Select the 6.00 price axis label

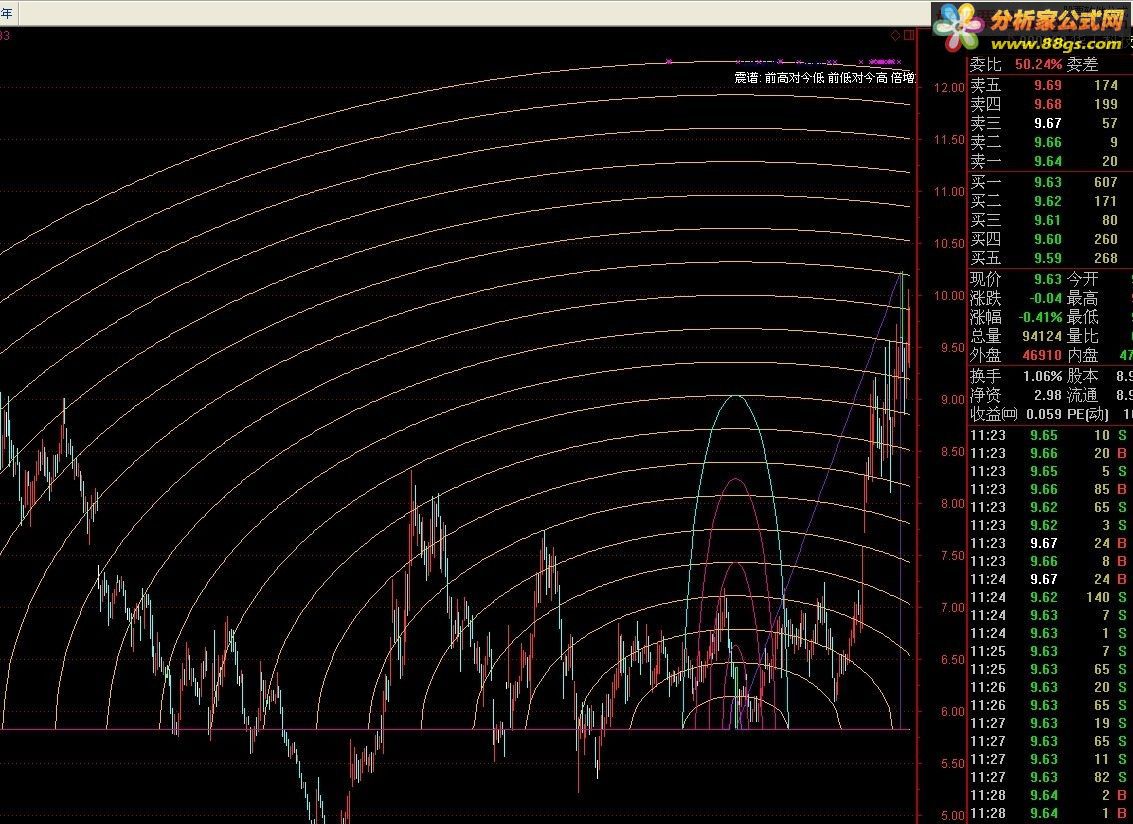pos(952,712)
